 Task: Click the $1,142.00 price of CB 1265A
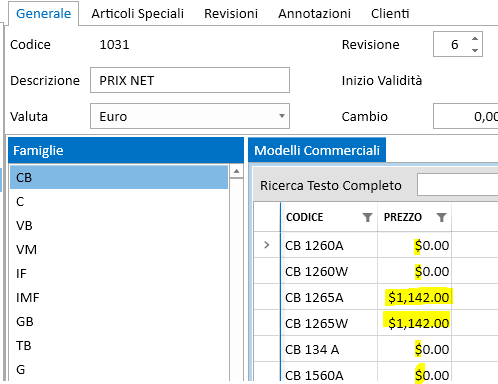coord(415,297)
